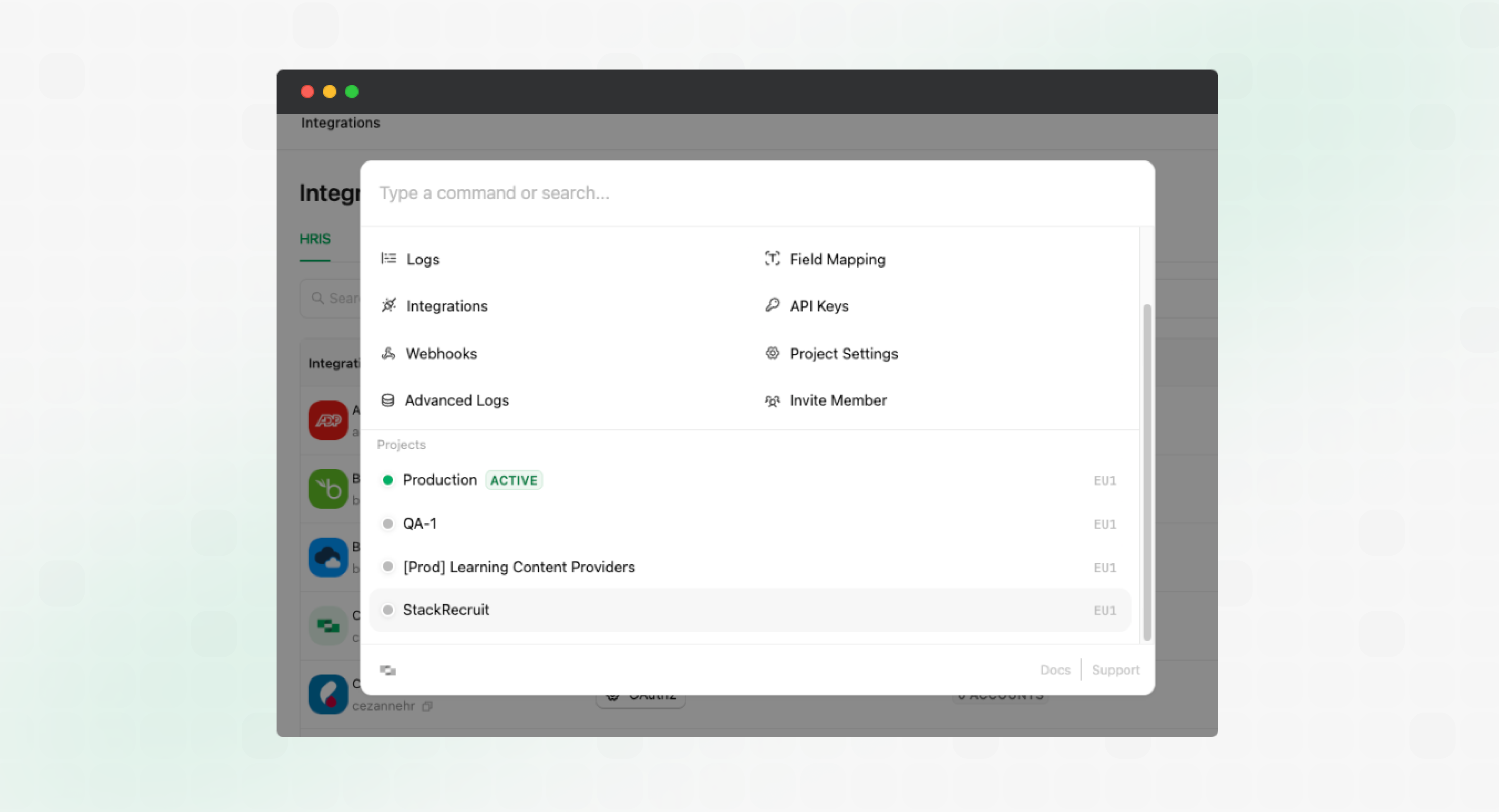
Task: Click the green status dot for Production
Action: [388, 480]
